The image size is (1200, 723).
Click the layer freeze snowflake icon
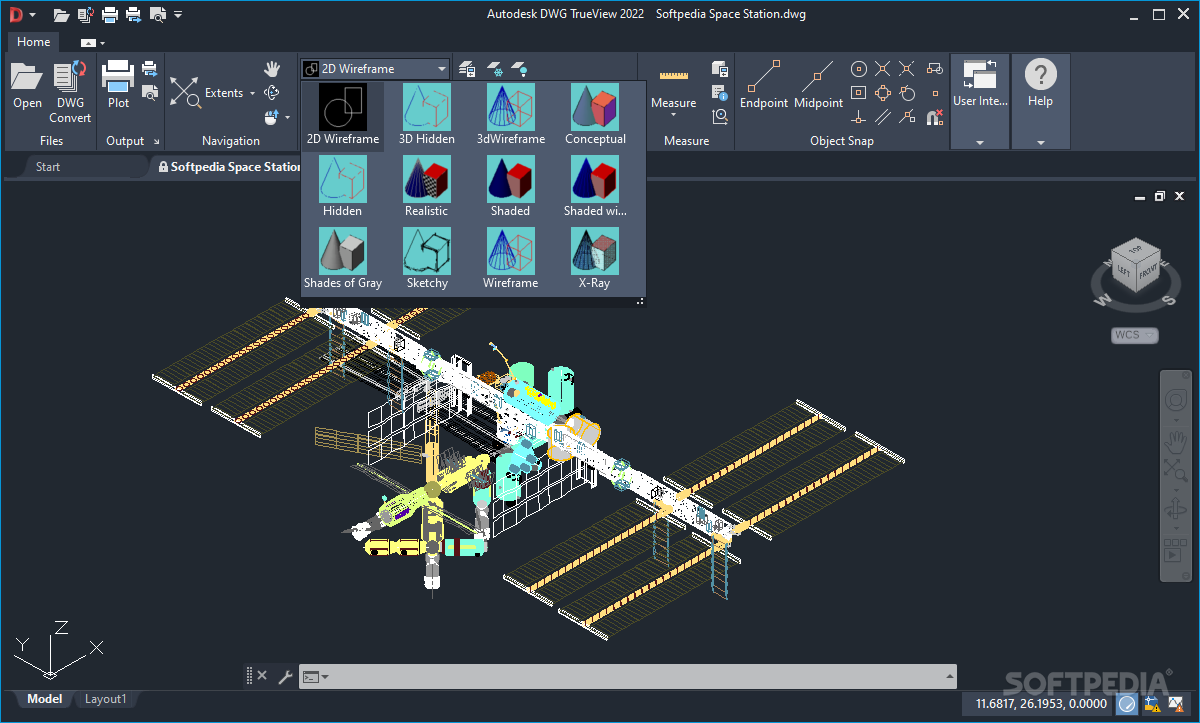[494, 69]
